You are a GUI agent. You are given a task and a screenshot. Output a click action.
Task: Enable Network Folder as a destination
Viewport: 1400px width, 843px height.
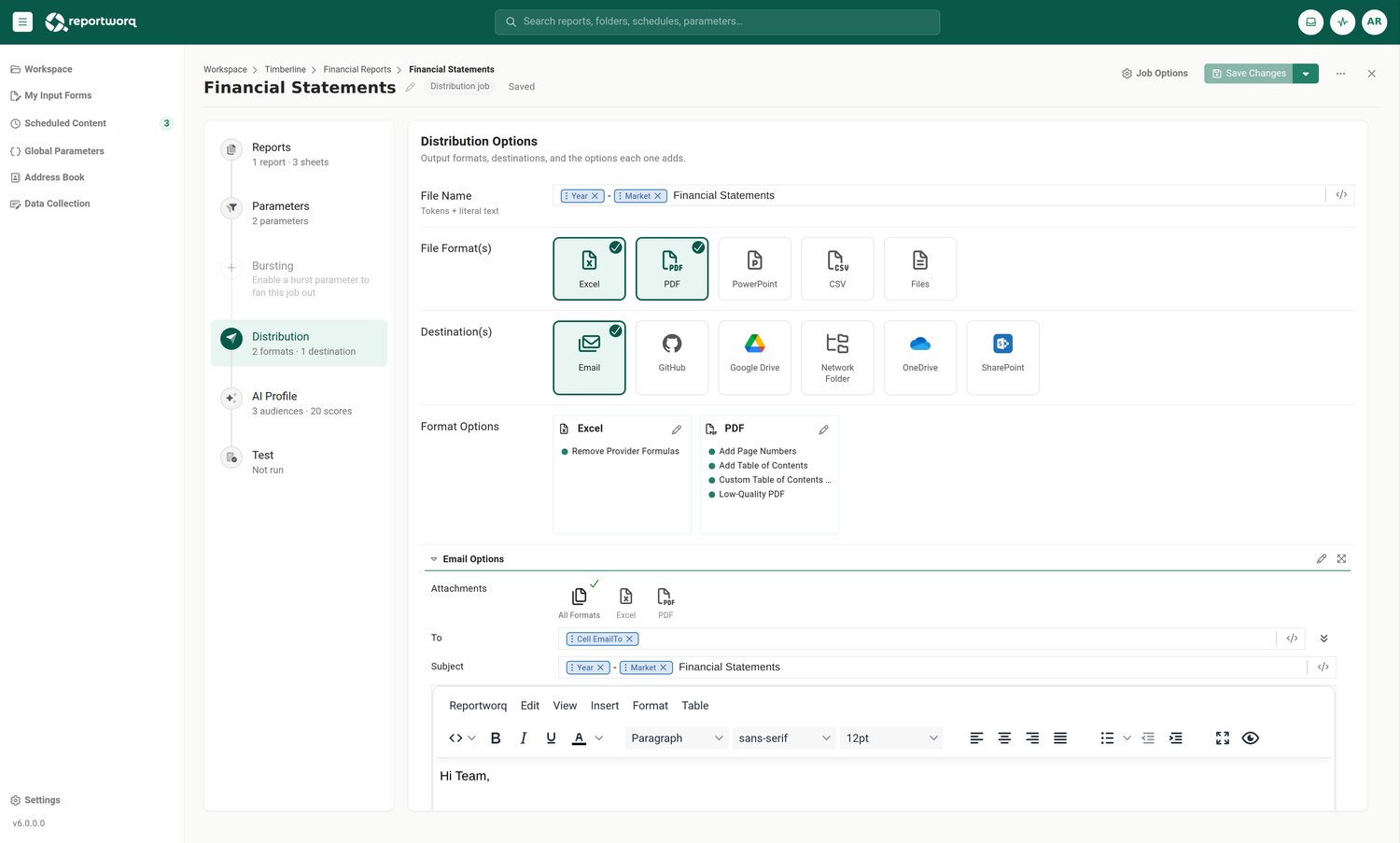tap(837, 358)
